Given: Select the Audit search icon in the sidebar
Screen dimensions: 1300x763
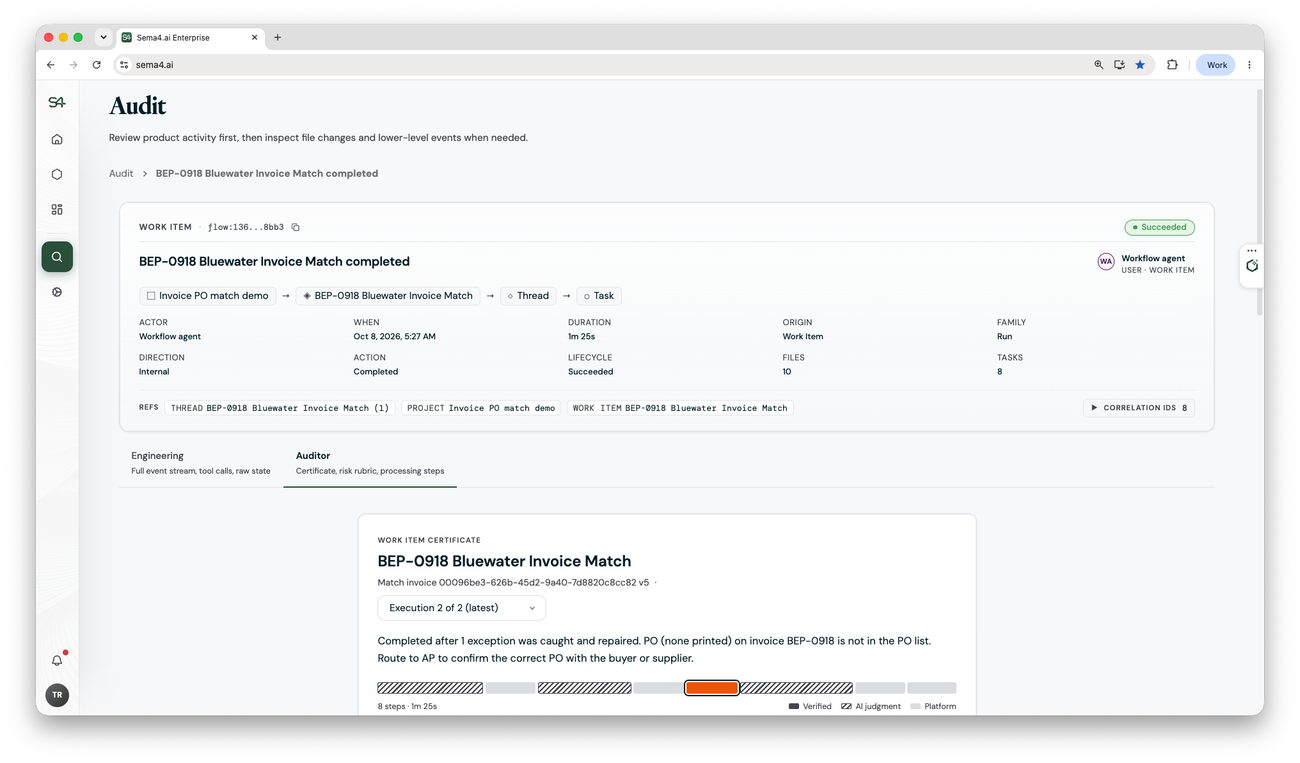Looking at the screenshot, I should point(57,257).
